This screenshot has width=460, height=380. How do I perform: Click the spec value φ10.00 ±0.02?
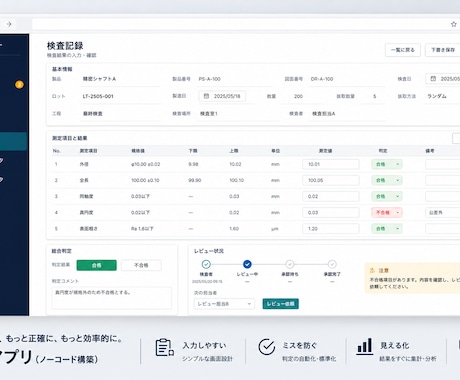(x=146, y=164)
